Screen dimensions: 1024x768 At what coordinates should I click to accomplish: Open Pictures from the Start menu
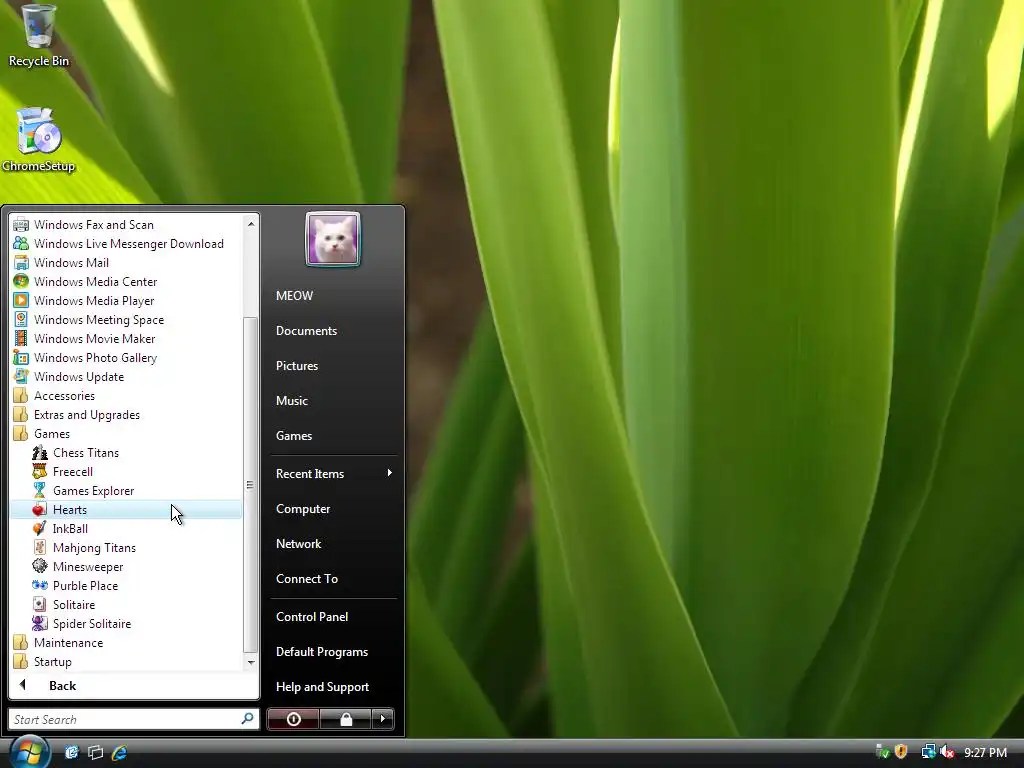point(297,366)
